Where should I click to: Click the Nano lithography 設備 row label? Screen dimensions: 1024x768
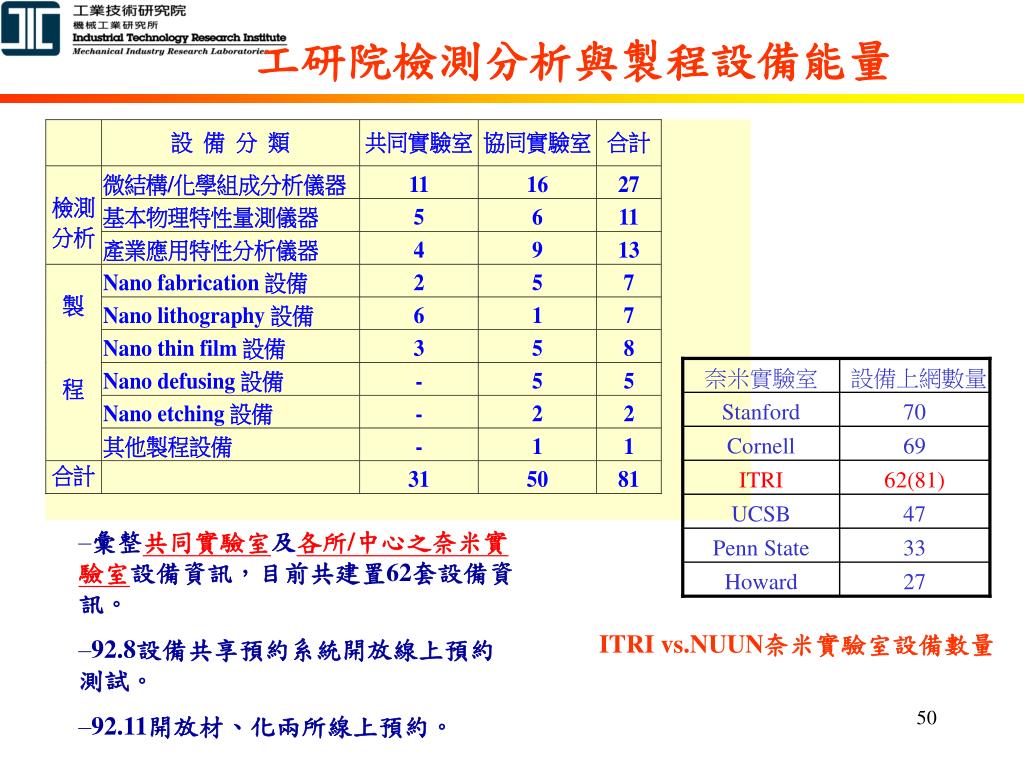(208, 315)
